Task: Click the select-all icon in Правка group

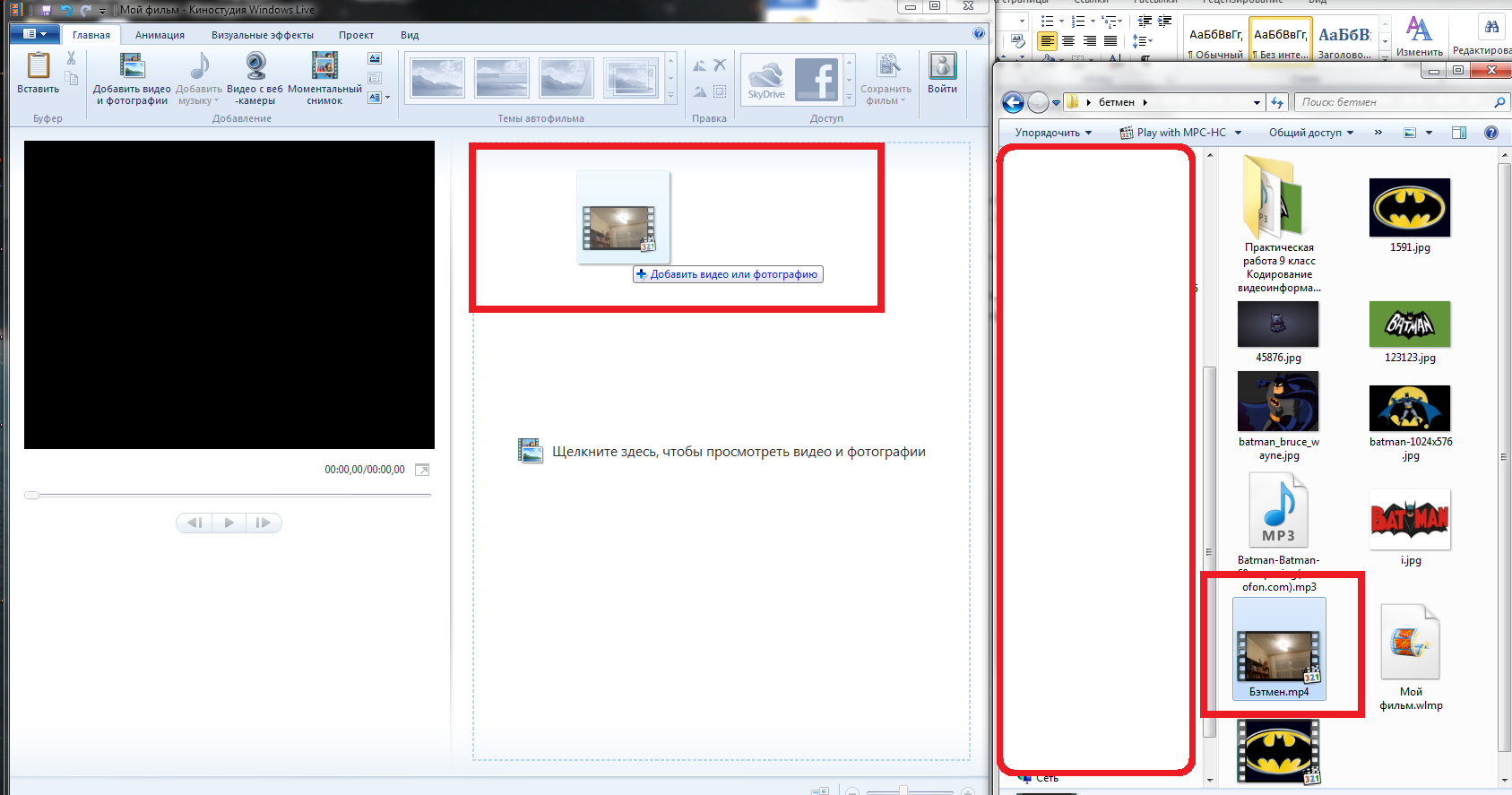Action: pyautogui.click(x=720, y=91)
